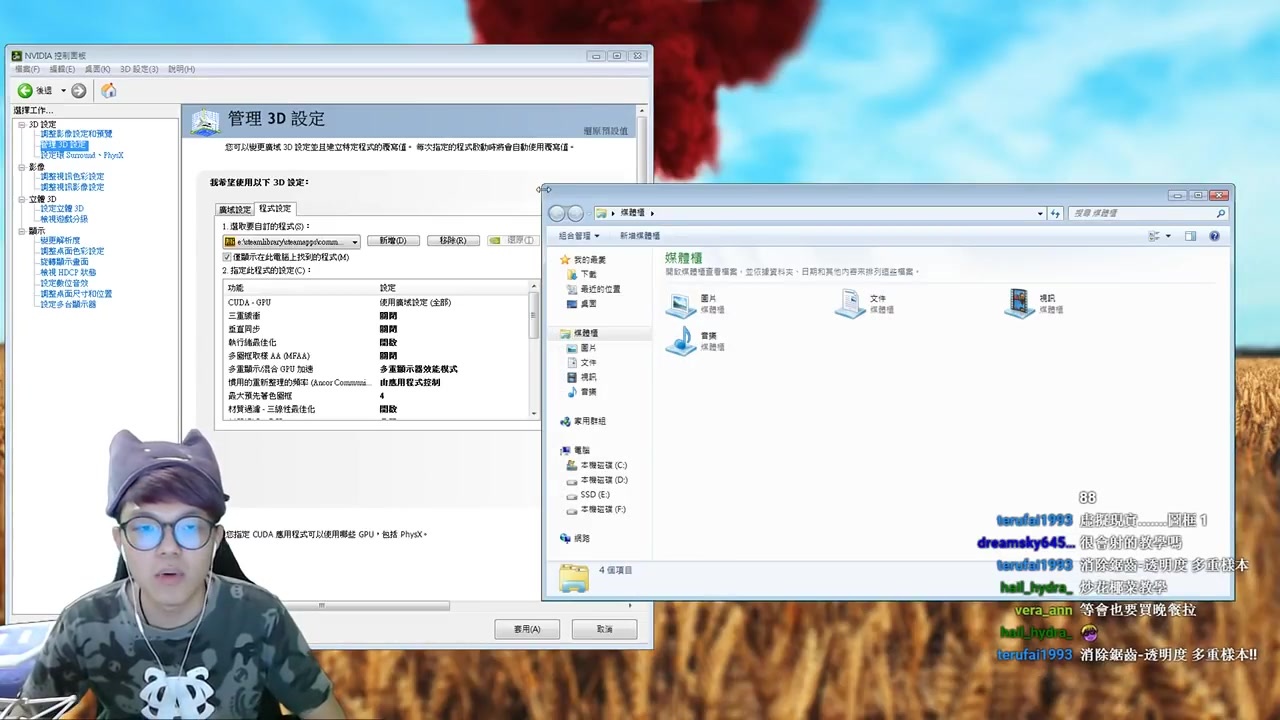Open 3D 設定(3) menu
The height and width of the screenshot is (720, 1280).
pos(139,69)
